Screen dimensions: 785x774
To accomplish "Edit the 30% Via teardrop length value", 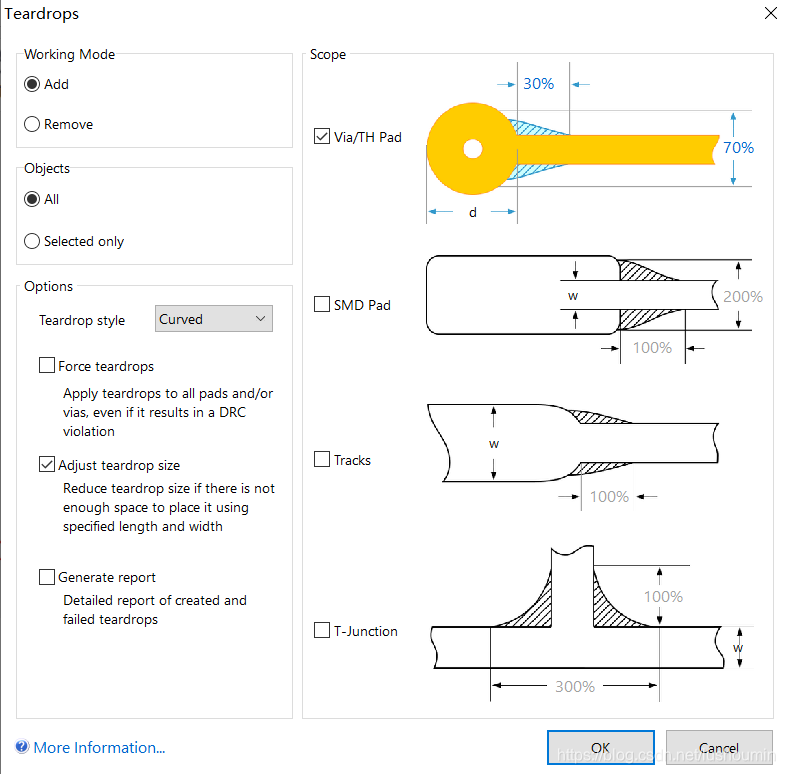I will [x=538, y=84].
